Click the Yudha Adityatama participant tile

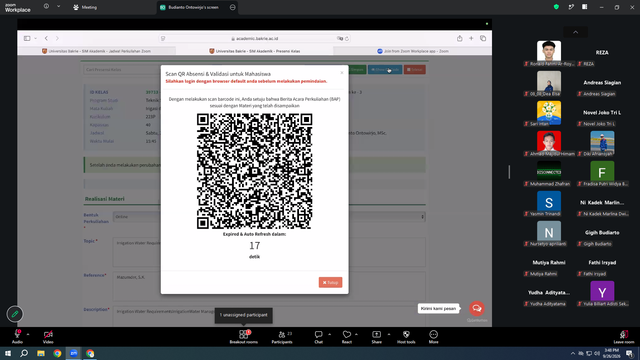[549, 293]
